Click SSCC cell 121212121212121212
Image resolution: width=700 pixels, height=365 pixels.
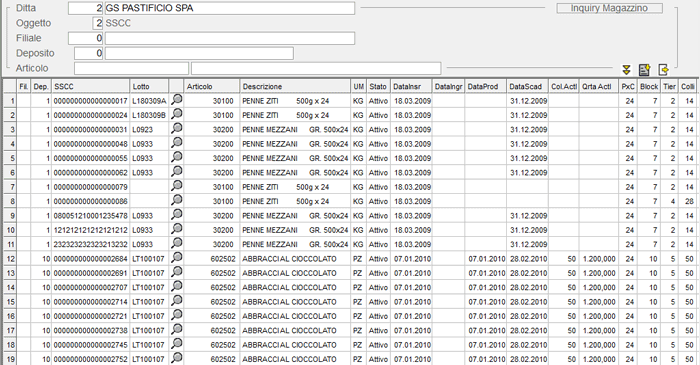pyautogui.click(x=91, y=230)
